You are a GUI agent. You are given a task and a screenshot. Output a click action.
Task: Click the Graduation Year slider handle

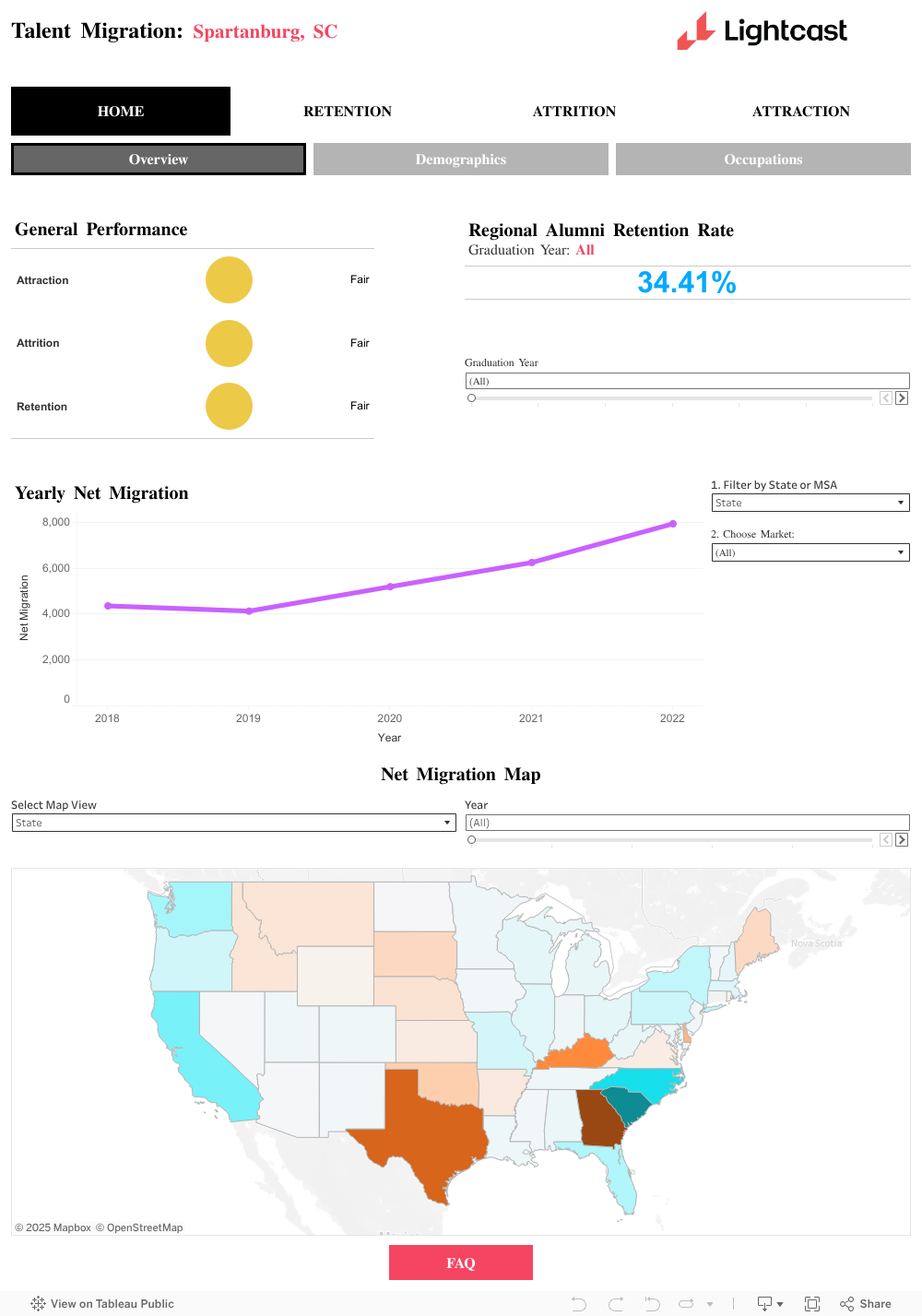(x=472, y=398)
